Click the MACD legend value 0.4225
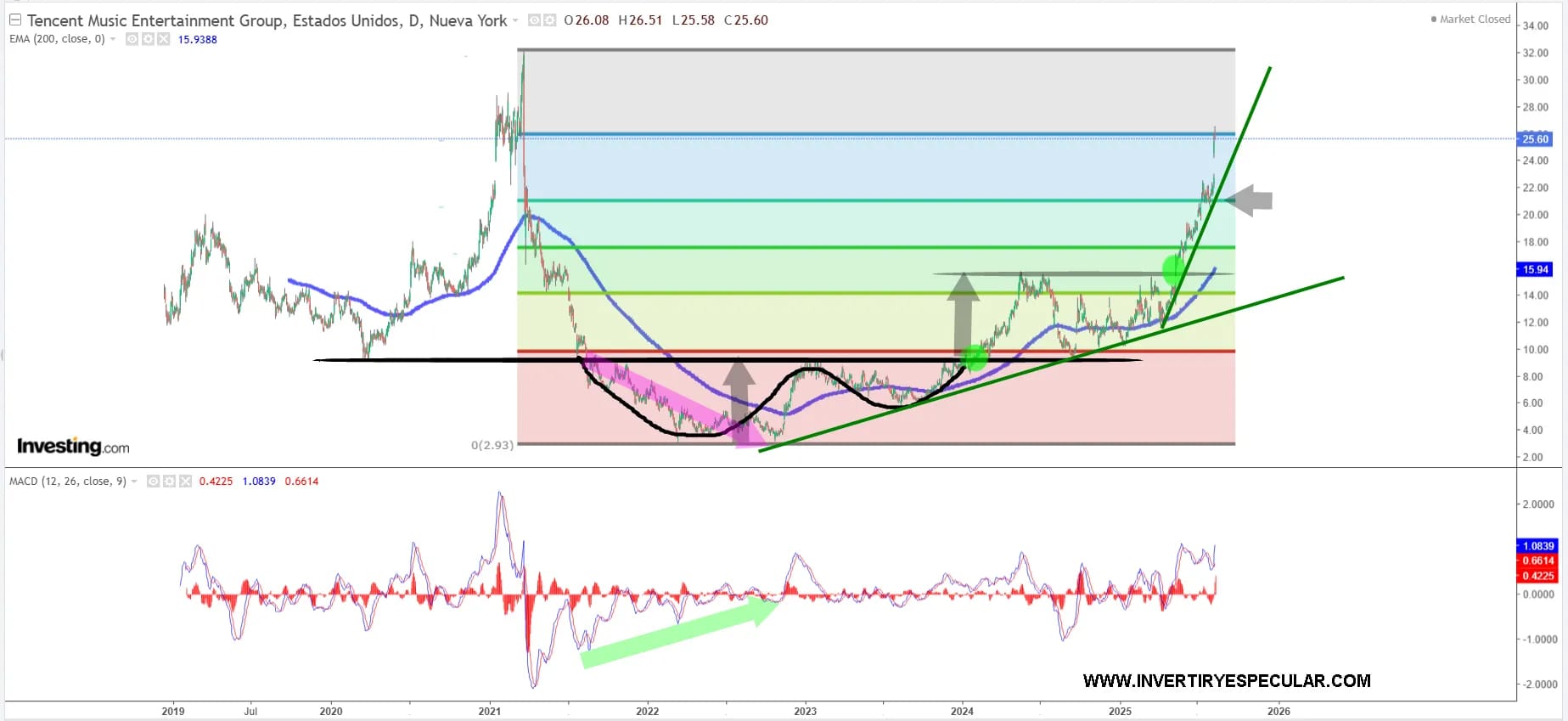The height and width of the screenshot is (721, 1568). pyautogui.click(x=216, y=482)
